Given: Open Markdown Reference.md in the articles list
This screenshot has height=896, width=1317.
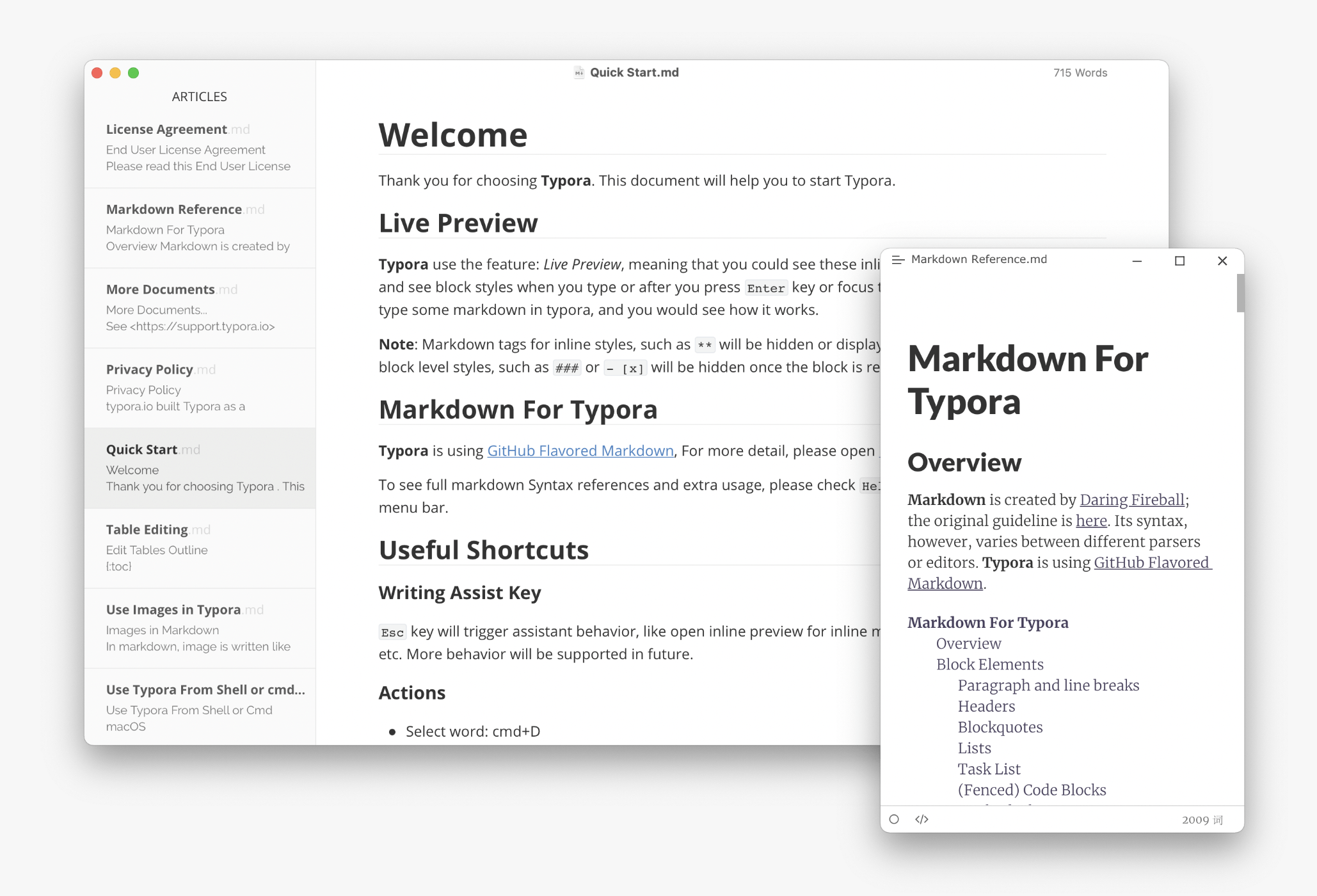Looking at the screenshot, I should (200, 228).
